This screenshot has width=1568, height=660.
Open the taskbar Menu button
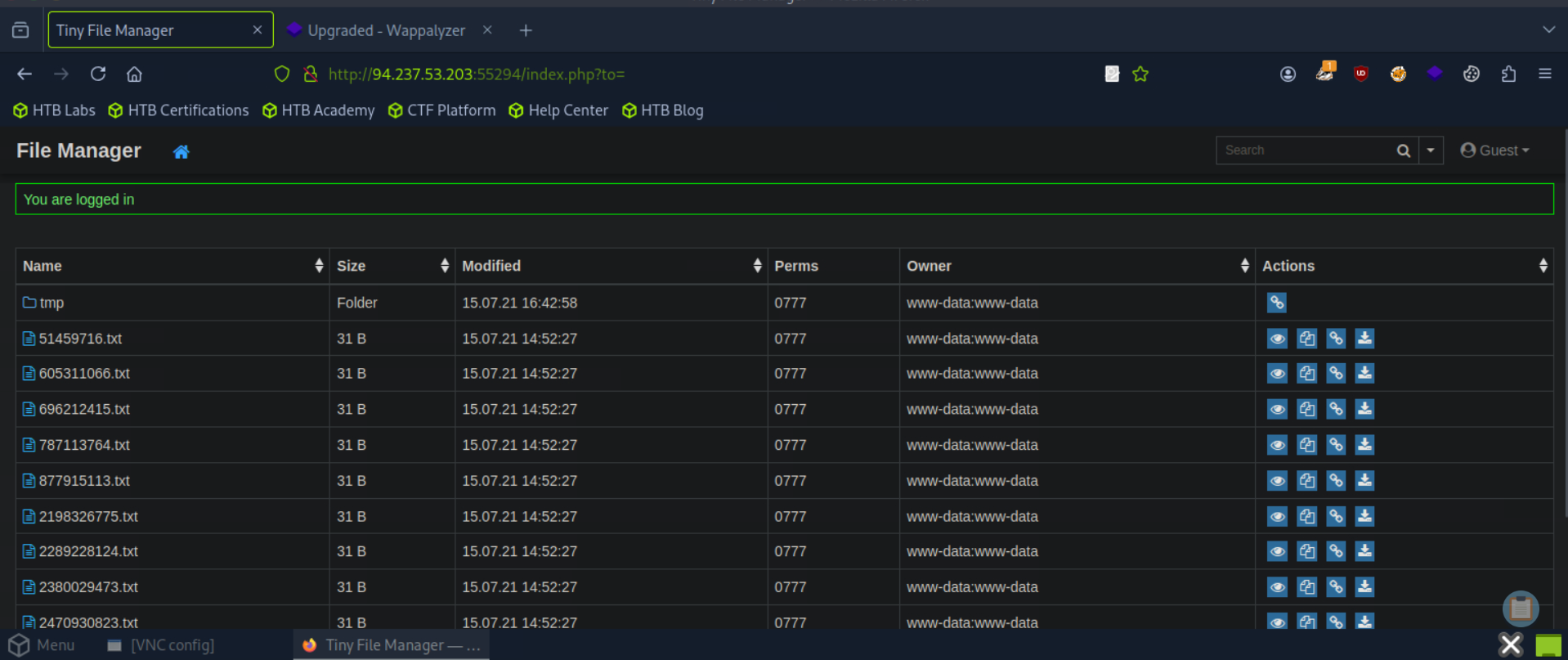click(43, 645)
